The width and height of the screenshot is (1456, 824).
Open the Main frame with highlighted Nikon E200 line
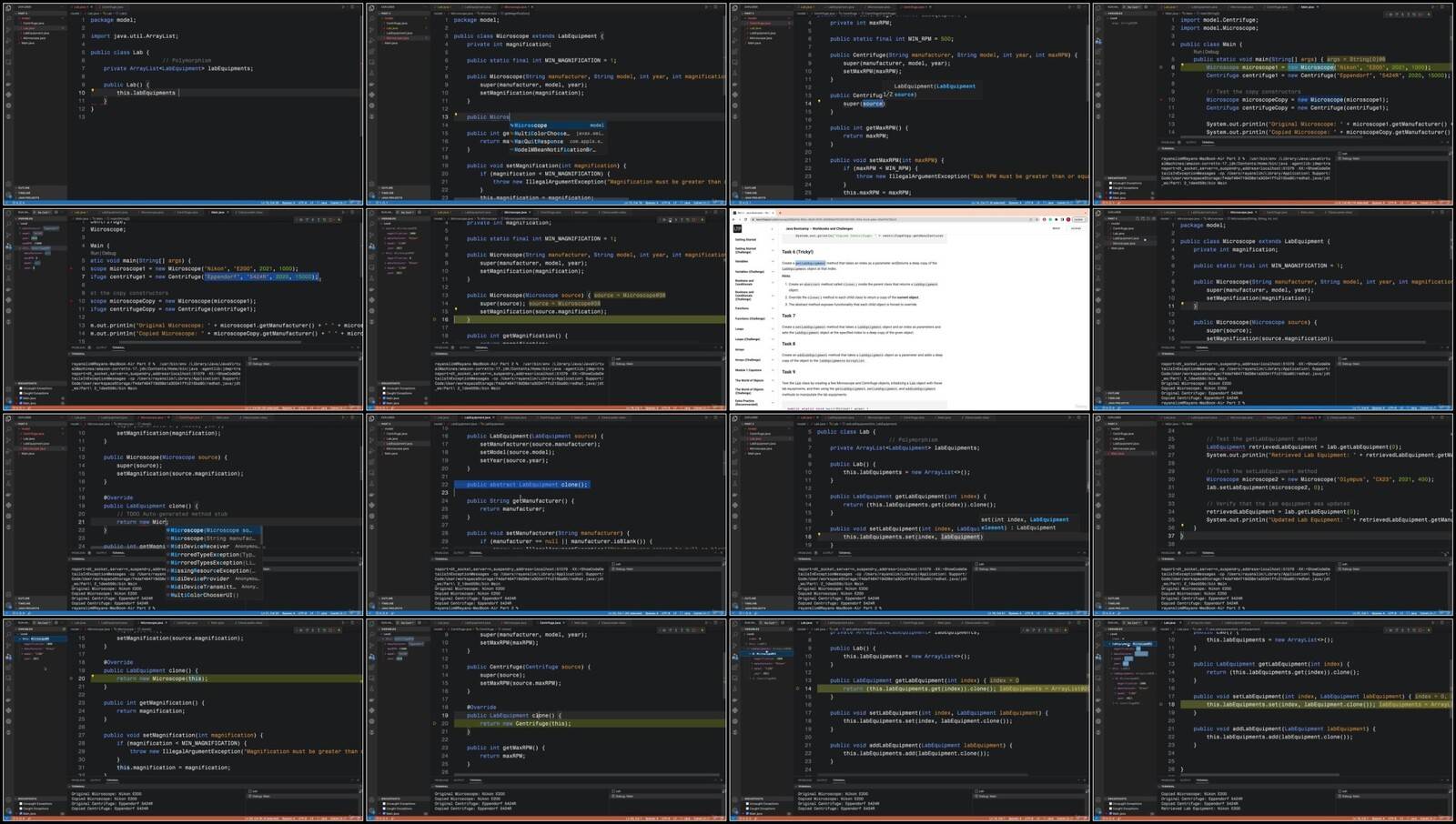(x=1273, y=103)
